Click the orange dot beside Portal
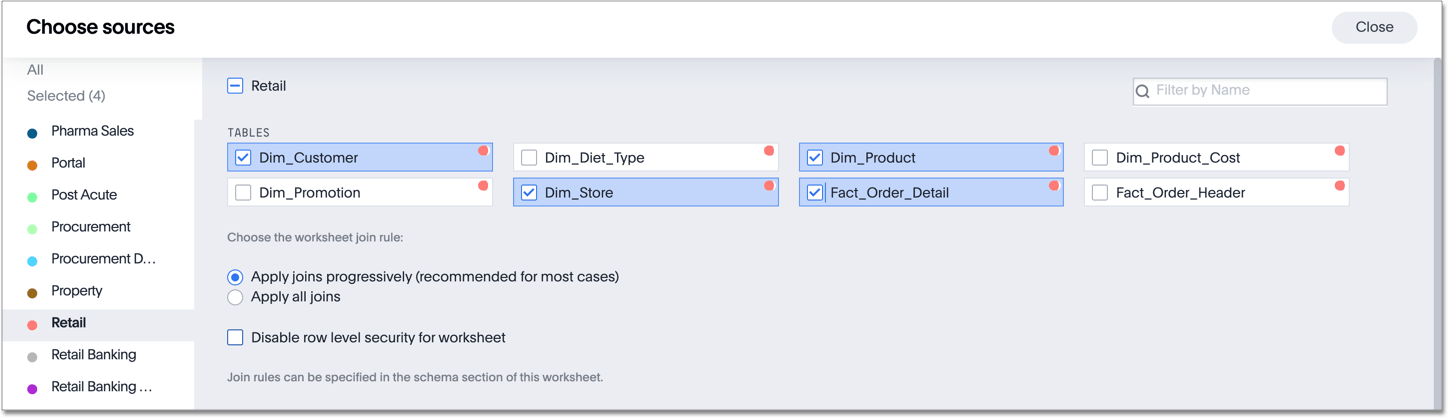This screenshot has height=418, width=1448. (32, 165)
